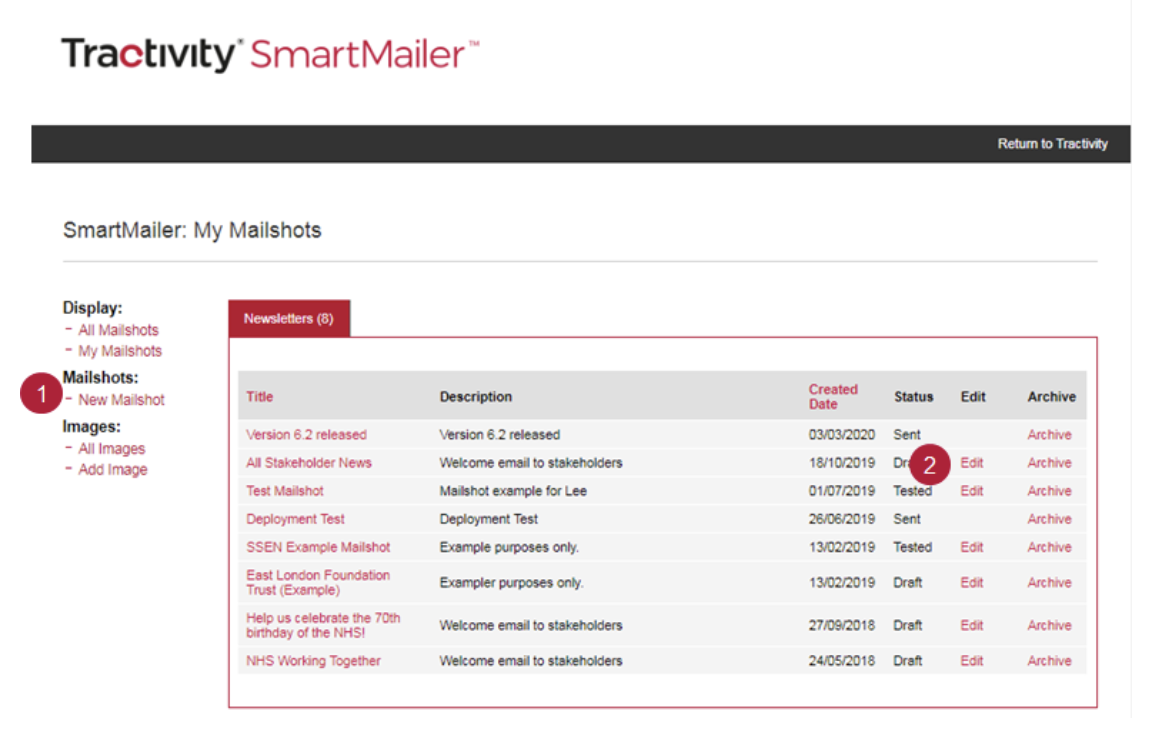The image size is (1150, 754).
Task: Open the All Images link
Action: tap(111, 449)
